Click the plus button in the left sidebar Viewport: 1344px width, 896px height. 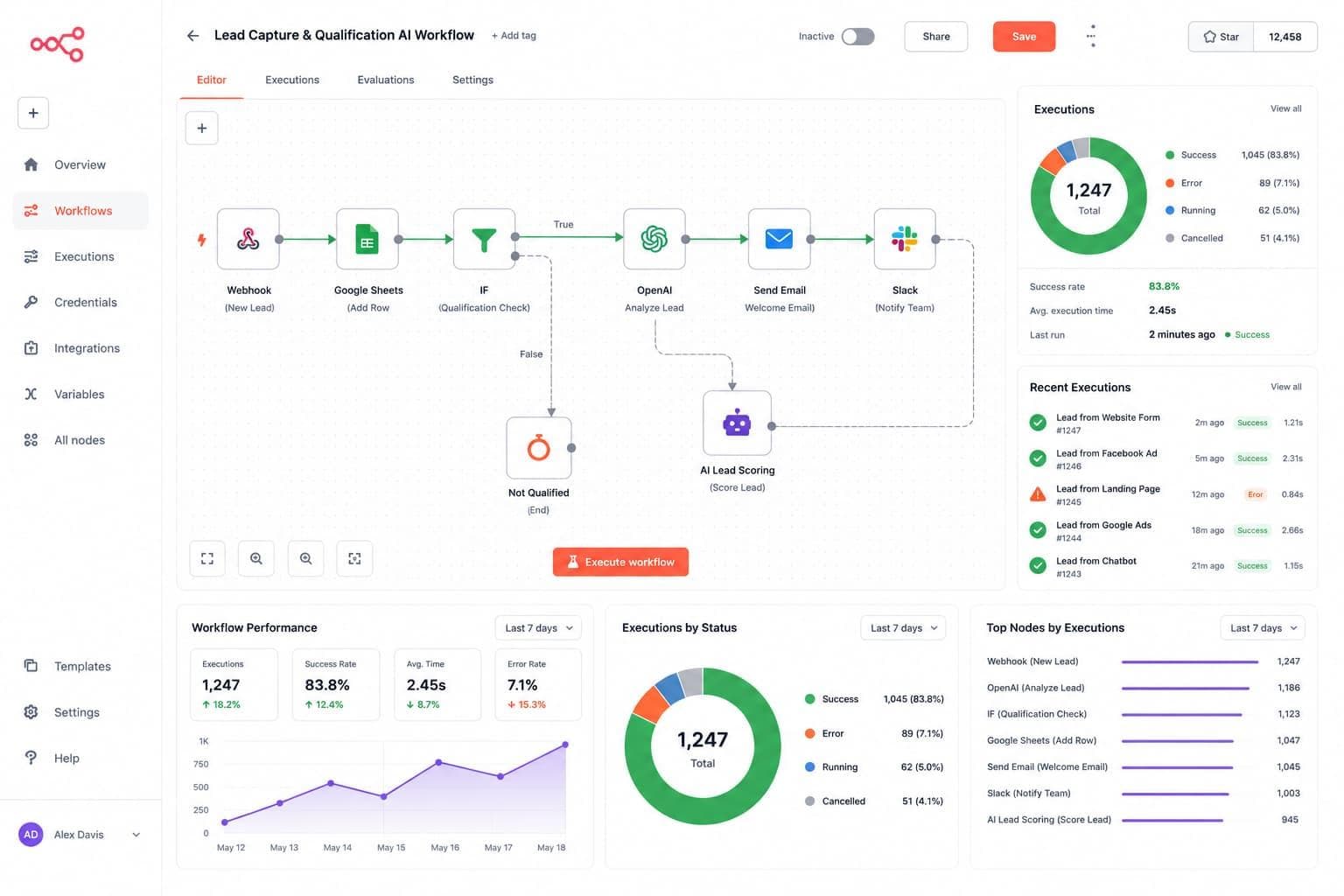(x=33, y=113)
